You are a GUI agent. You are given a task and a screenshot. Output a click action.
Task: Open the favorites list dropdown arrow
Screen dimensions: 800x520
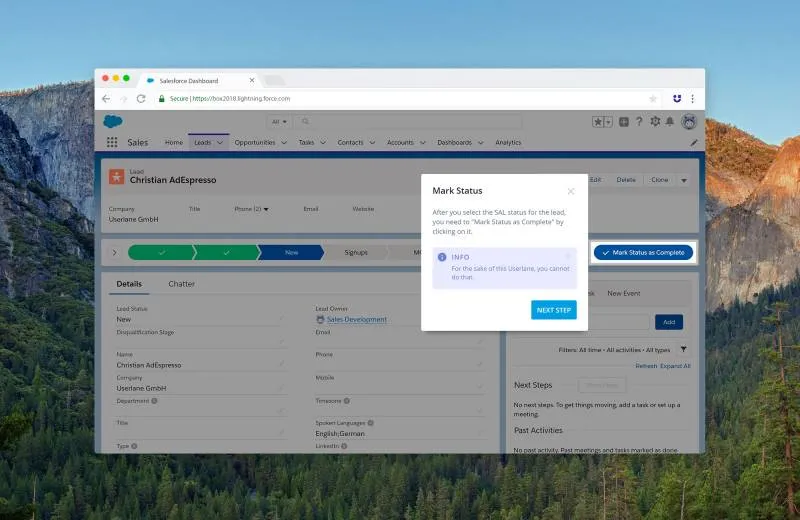608,121
